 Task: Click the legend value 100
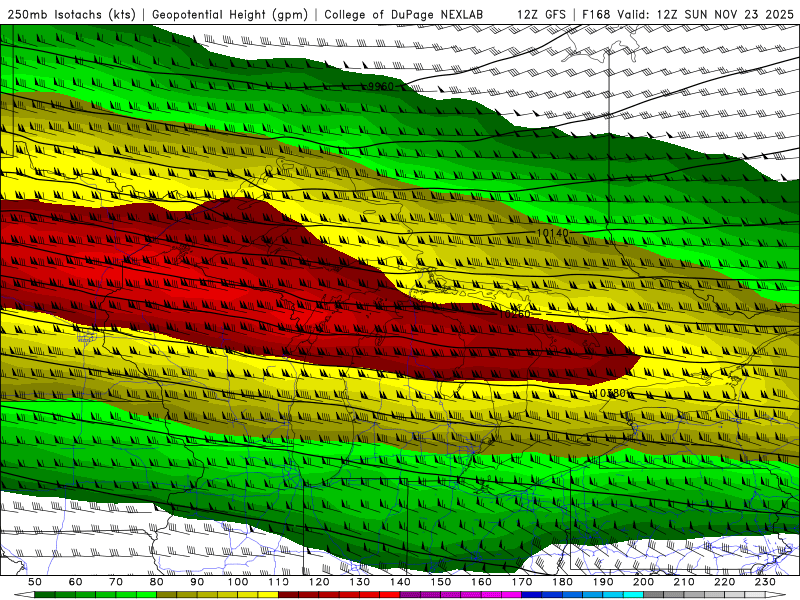[x=238, y=582]
